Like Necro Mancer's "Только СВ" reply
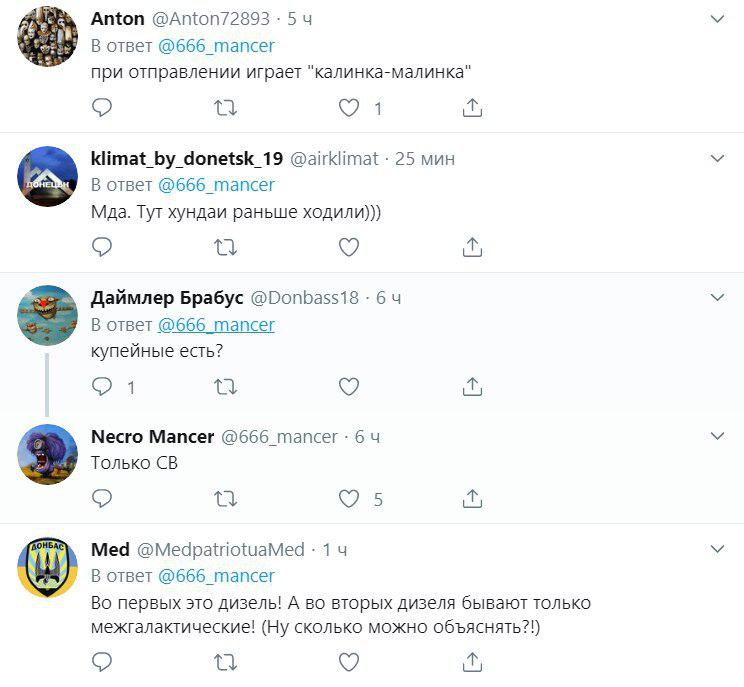This screenshot has width=744, height=687. coord(349,498)
